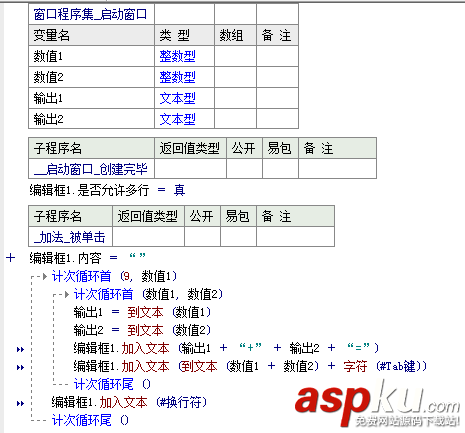Click the #换行符 constant
The width and height of the screenshot is (465, 433).
[181, 402]
